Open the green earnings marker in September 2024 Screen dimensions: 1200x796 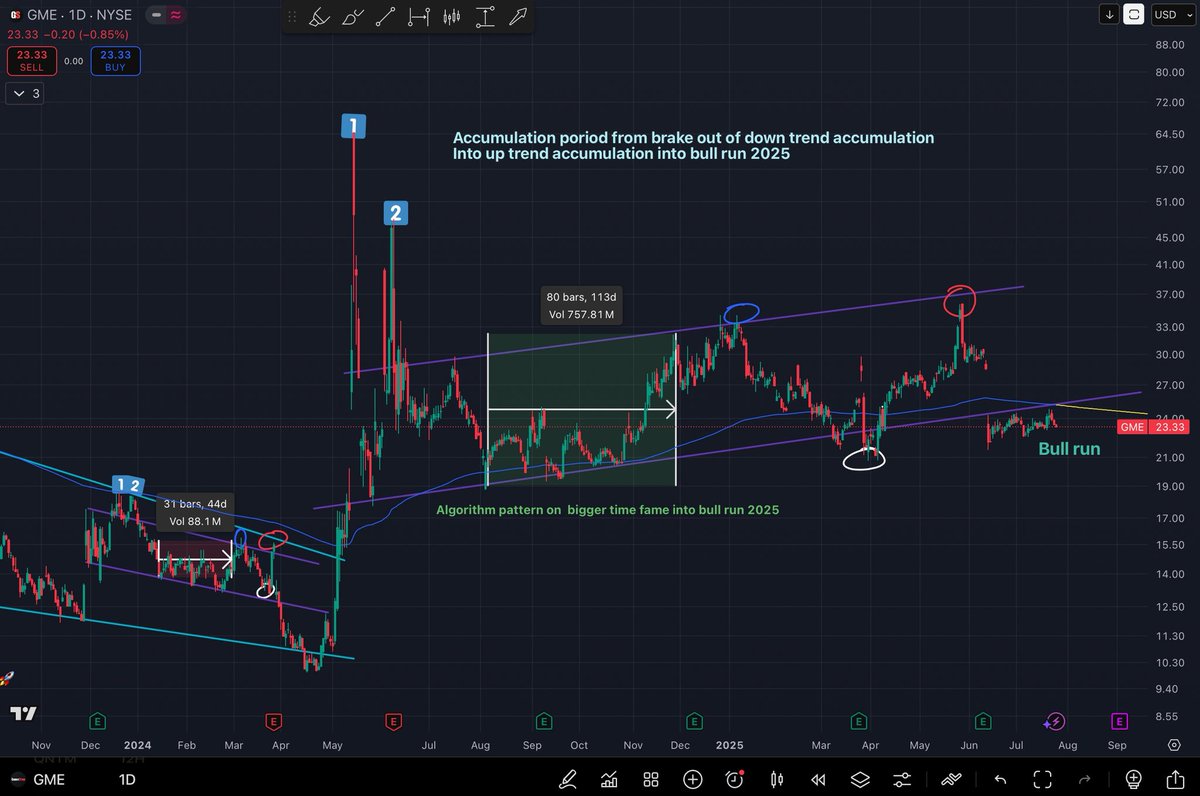[x=544, y=720]
